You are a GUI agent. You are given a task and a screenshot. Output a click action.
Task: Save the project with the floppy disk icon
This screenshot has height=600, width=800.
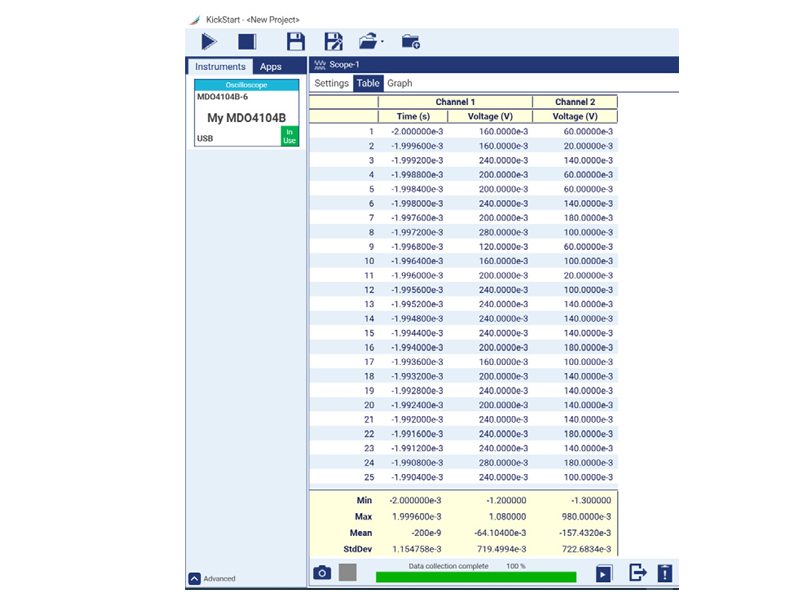(296, 42)
